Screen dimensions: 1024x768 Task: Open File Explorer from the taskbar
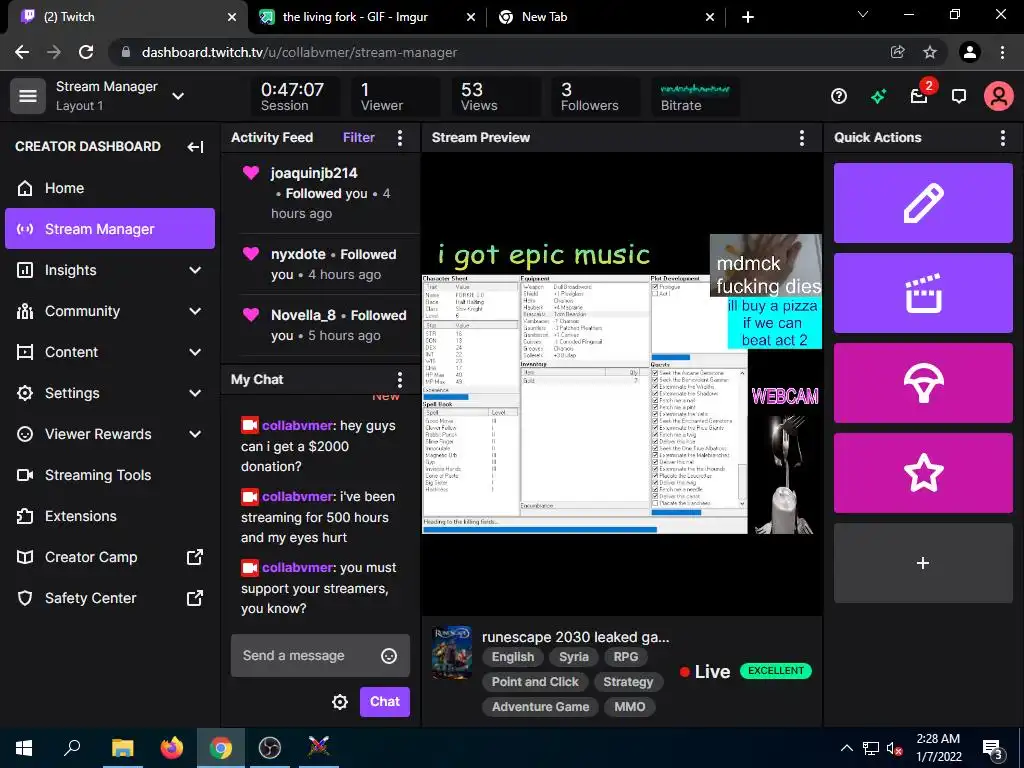(x=122, y=747)
